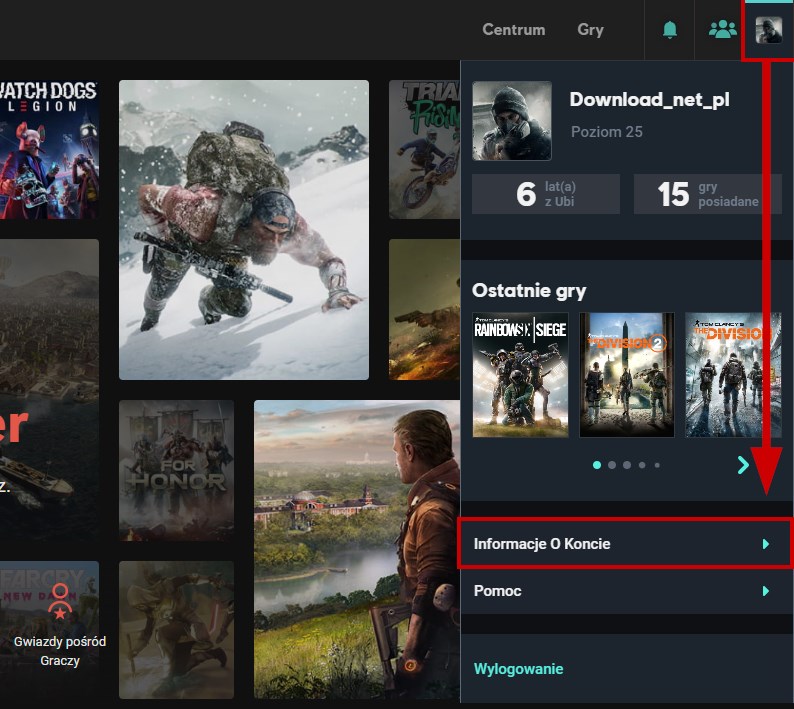
Task: Open The Division 2 recent game cover
Action: 626,375
